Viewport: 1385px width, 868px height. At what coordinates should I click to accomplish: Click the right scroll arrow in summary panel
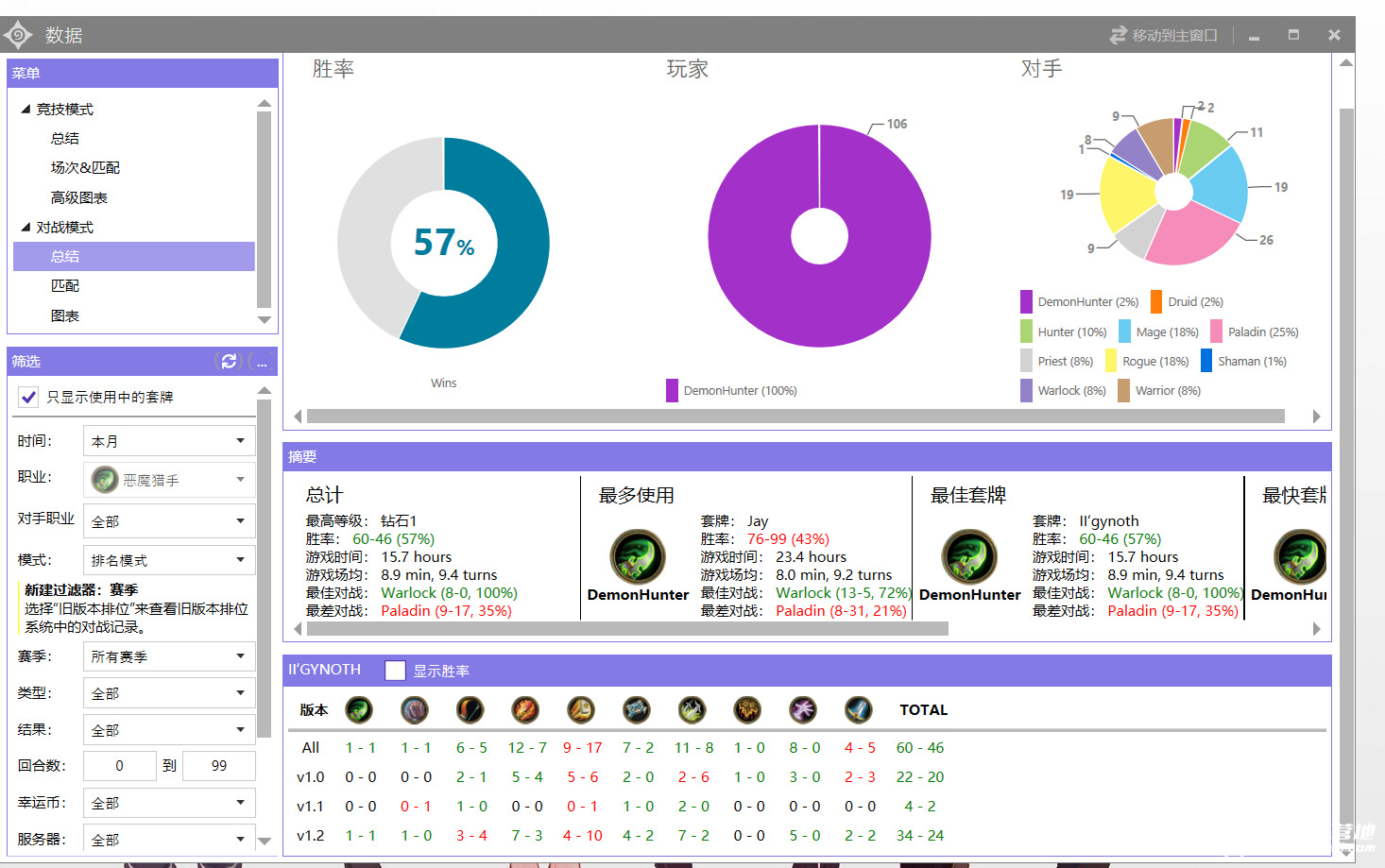[1316, 629]
